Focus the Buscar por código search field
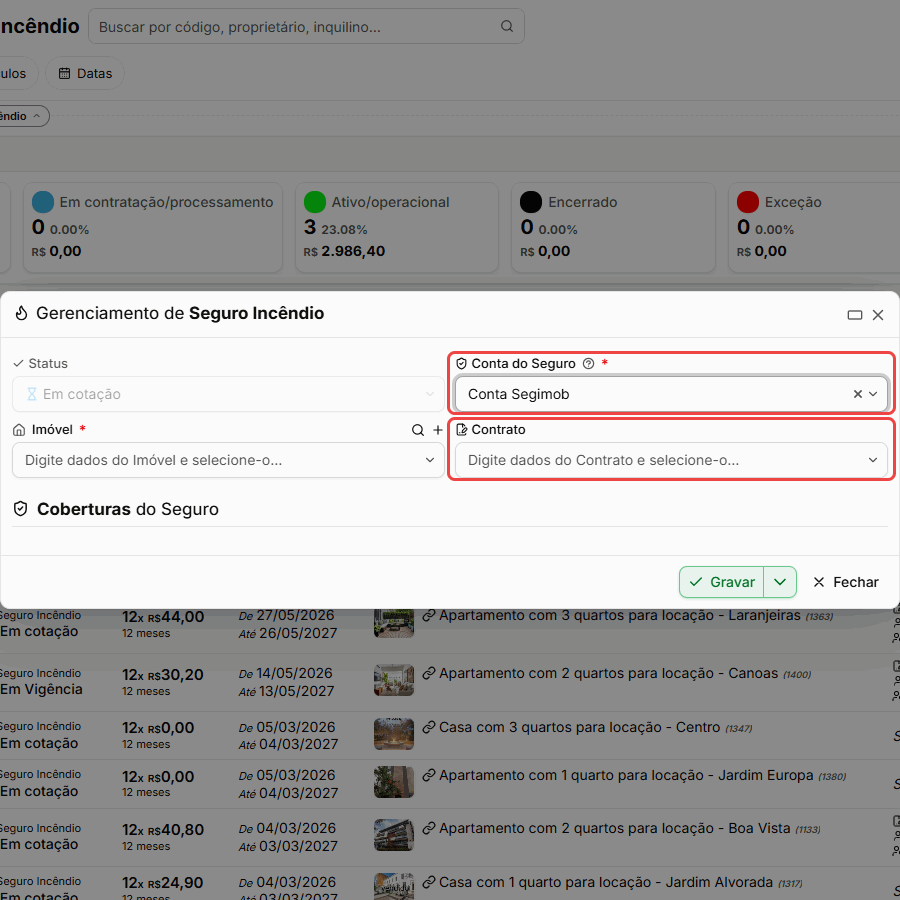The width and height of the screenshot is (900, 900). 306,26
